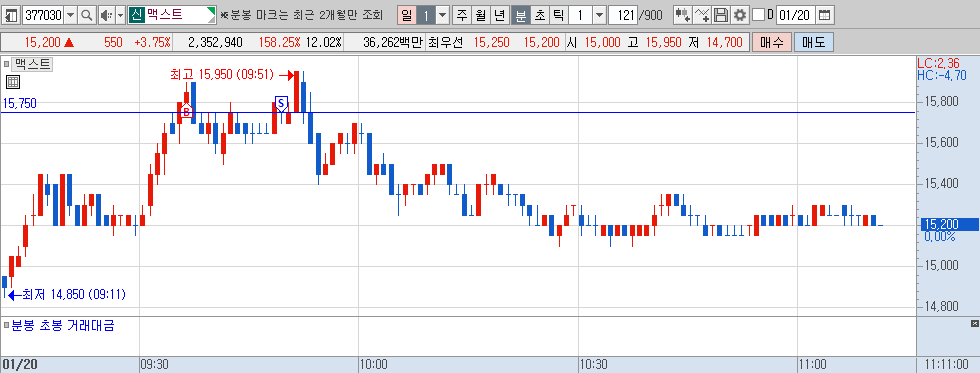Click the add candlestick chart icon
The height and width of the screenshot is (373, 980).
pos(683,15)
